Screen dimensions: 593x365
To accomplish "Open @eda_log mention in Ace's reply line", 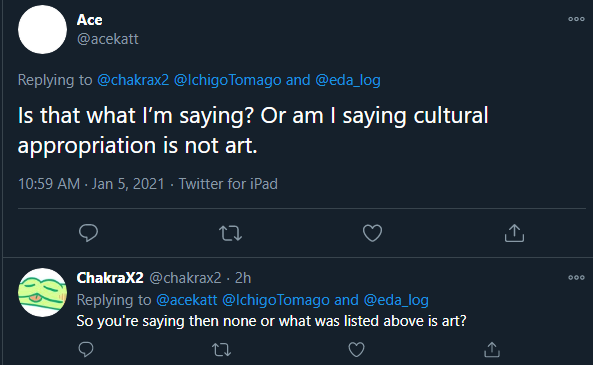I will click(x=348, y=80).
